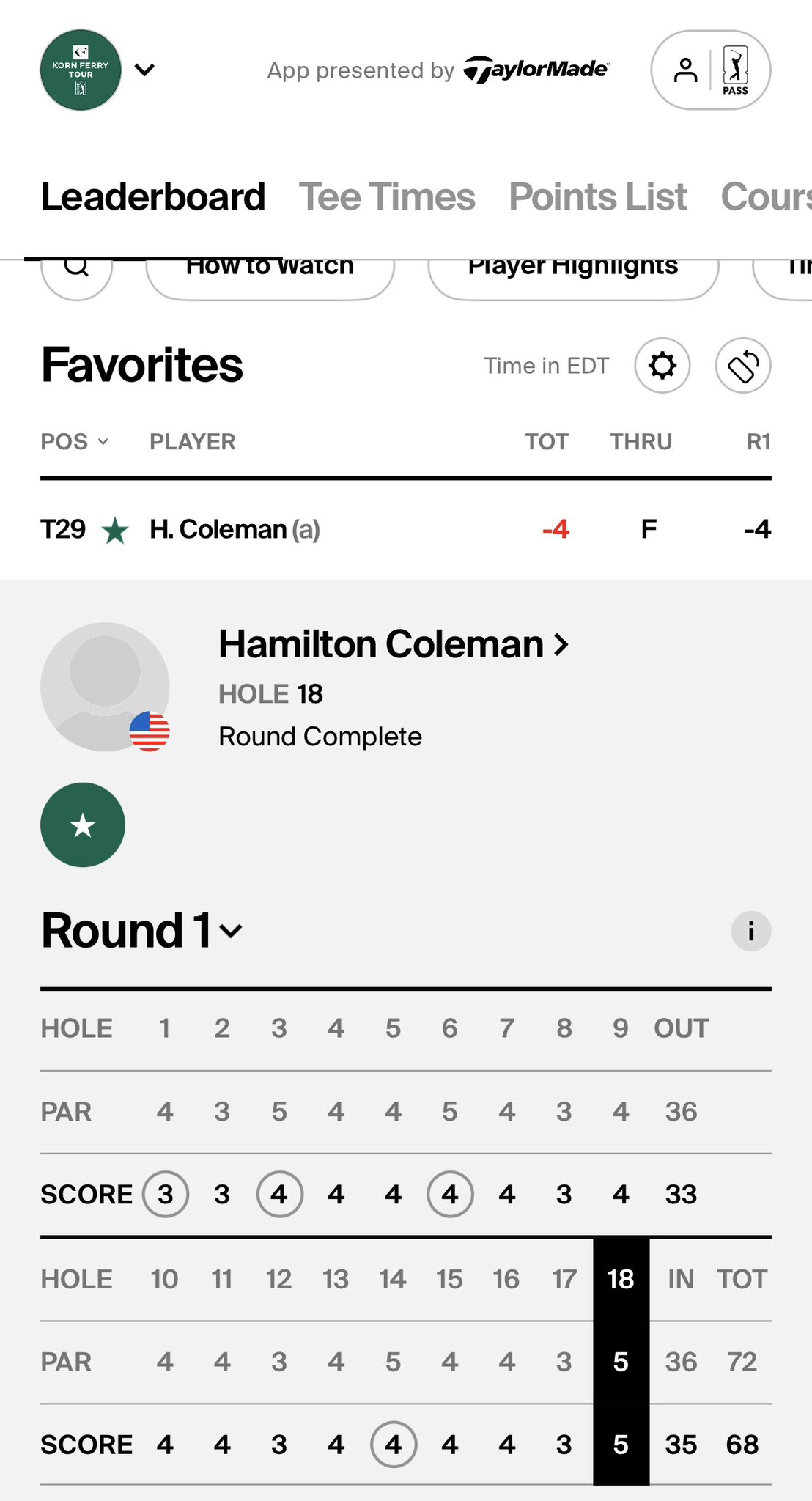Open the user profile icon
812x1501 pixels.
(685, 70)
